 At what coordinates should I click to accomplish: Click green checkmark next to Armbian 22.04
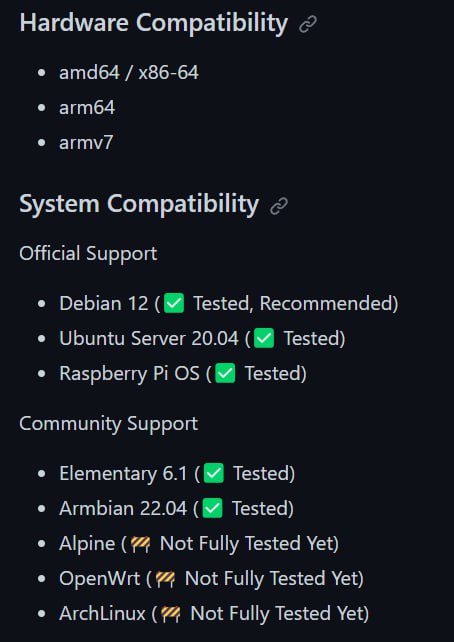(212, 508)
